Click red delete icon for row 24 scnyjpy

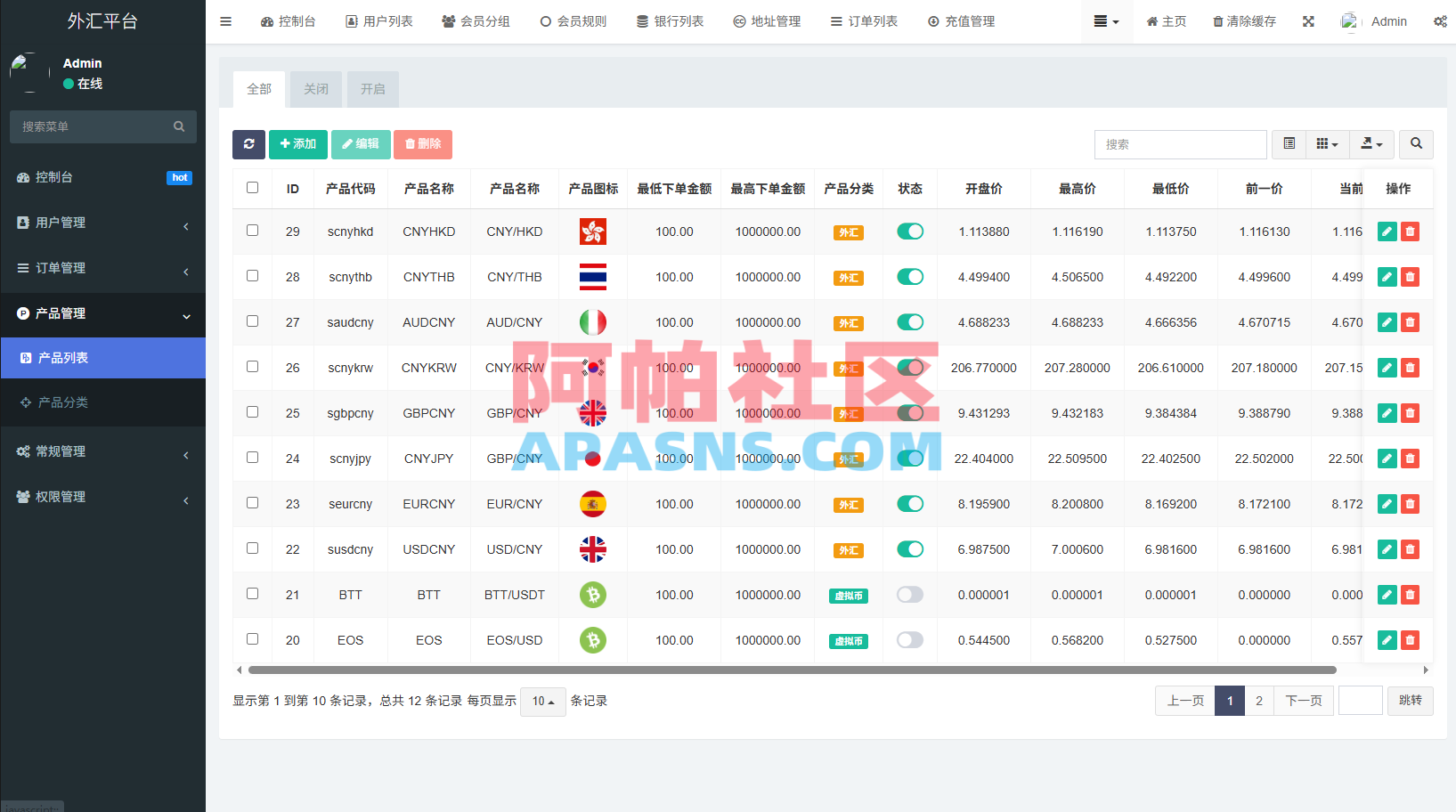1410,459
